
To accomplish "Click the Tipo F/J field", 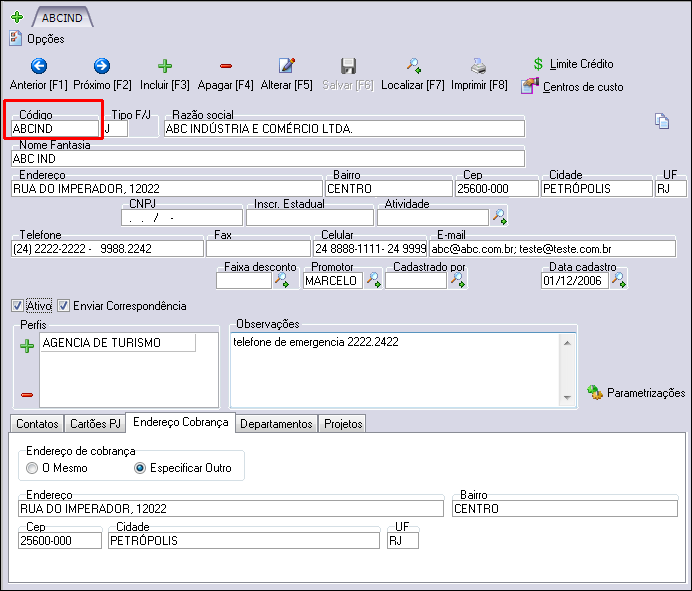I will click(116, 128).
